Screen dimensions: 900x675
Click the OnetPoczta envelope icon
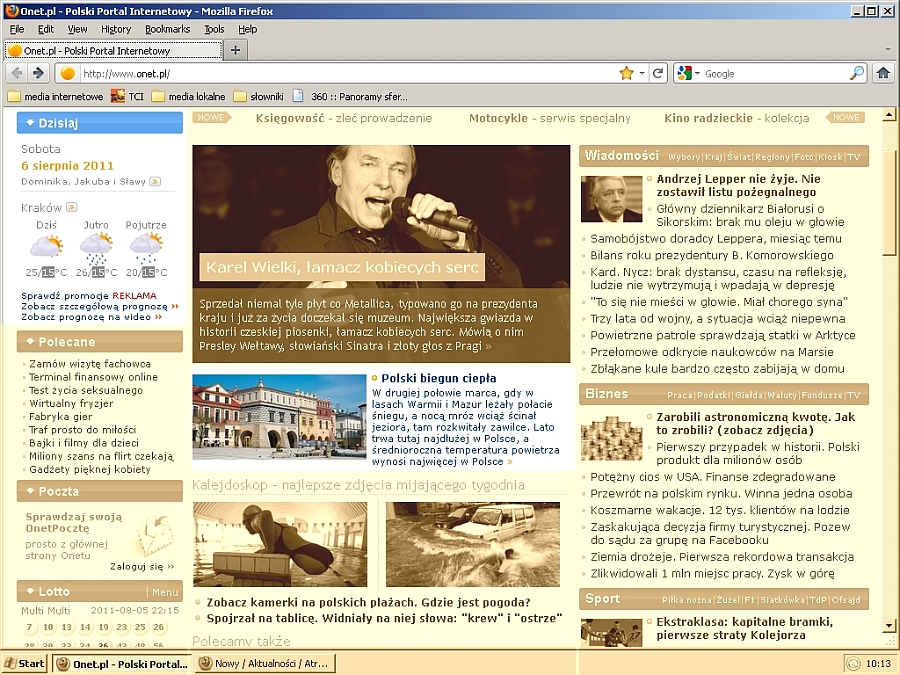coord(155,536)
